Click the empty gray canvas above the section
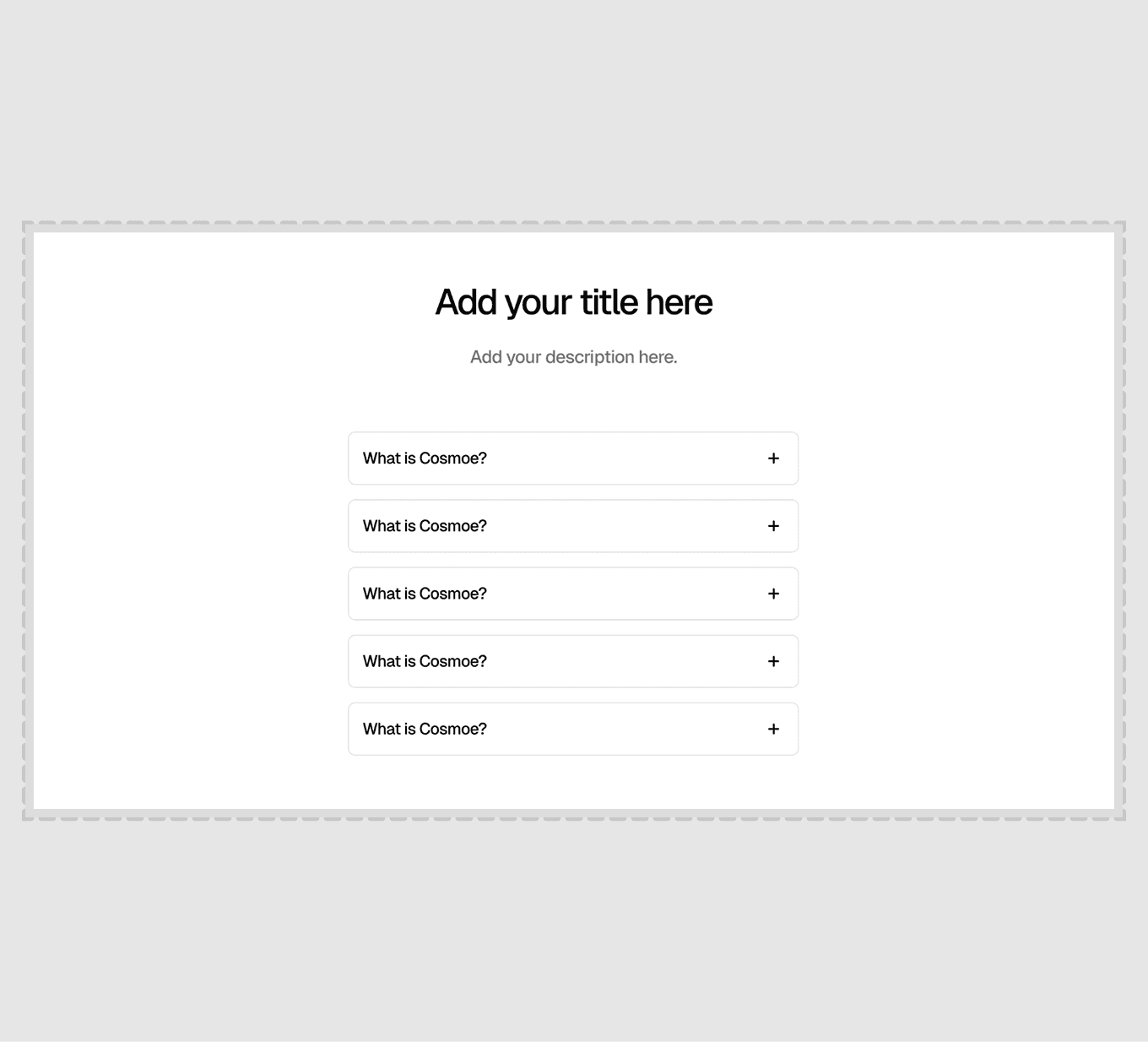 (x=574, y=110)
